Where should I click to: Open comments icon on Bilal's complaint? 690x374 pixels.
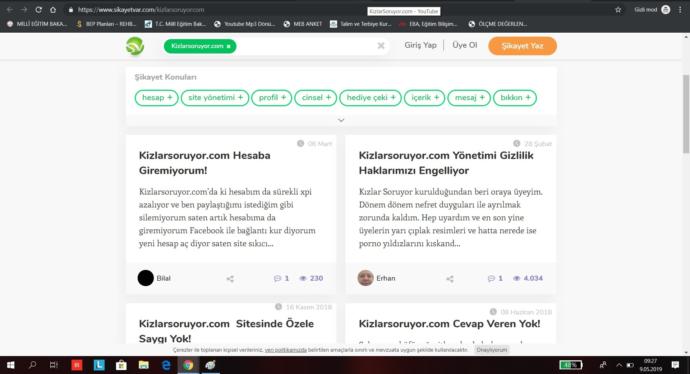coord(277,279)
